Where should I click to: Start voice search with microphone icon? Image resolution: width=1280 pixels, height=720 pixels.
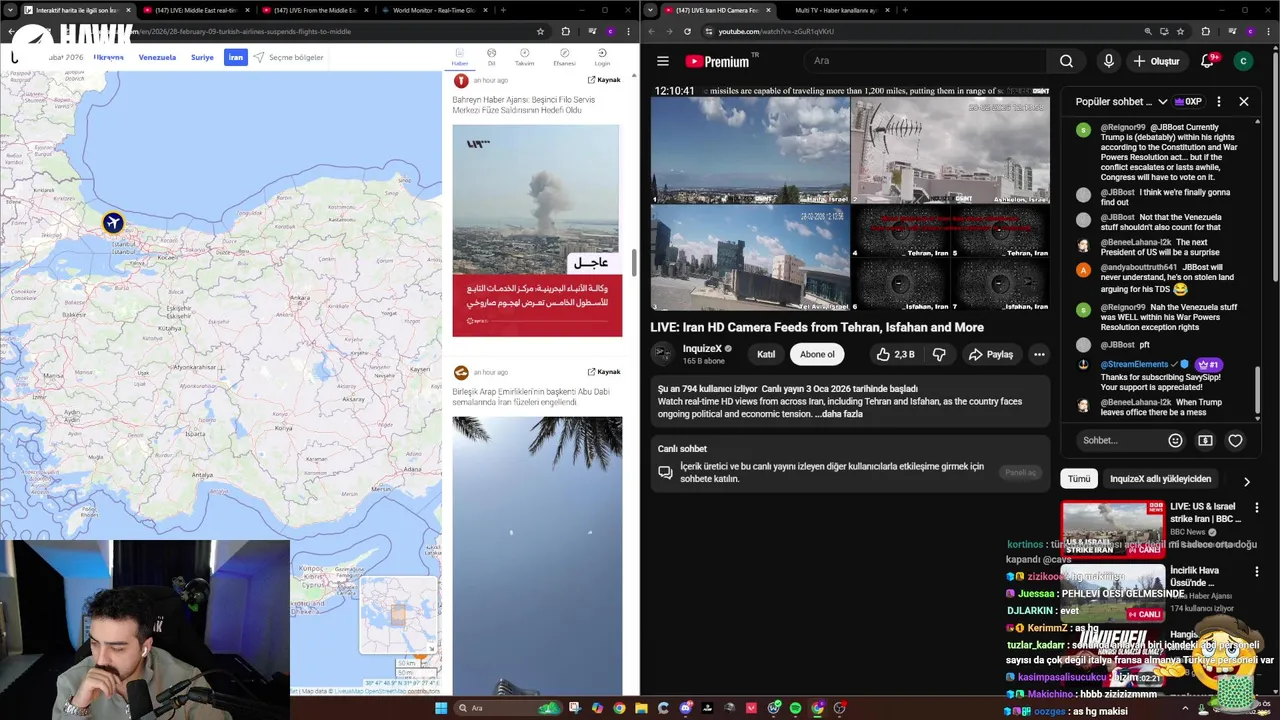pos(1108,61)
